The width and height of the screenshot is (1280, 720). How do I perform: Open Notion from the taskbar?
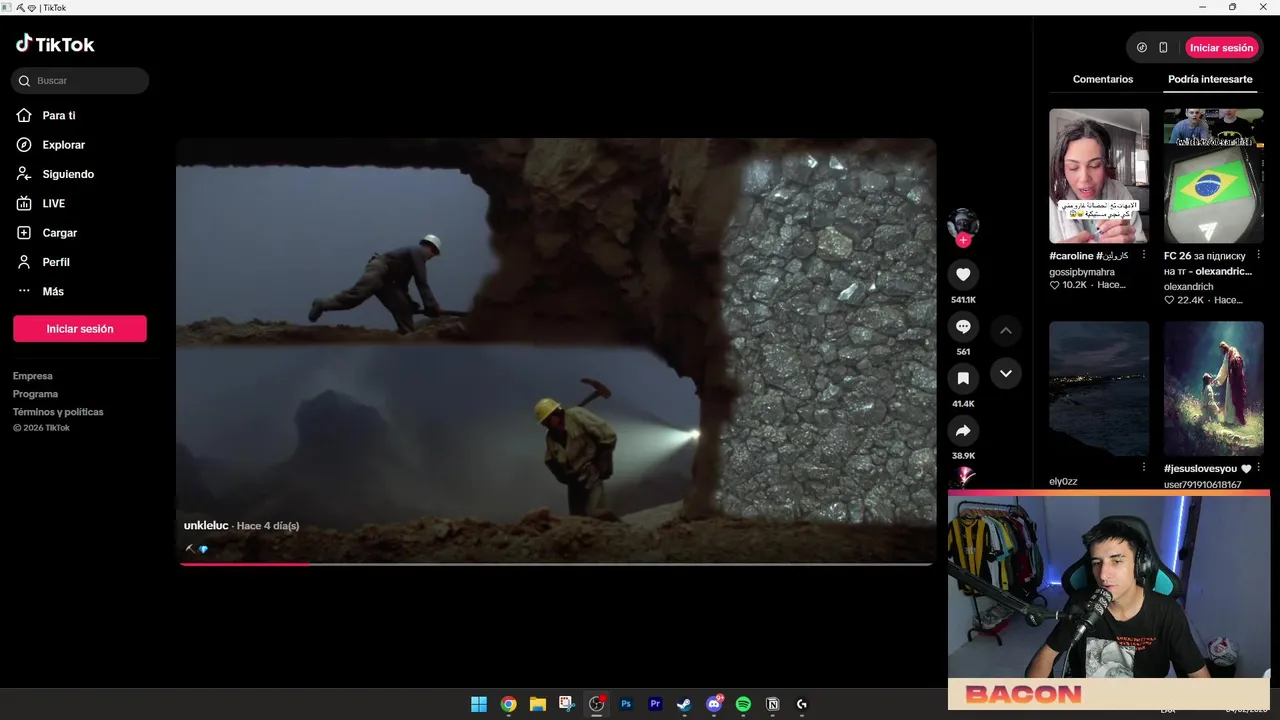[x=772, y=704]
